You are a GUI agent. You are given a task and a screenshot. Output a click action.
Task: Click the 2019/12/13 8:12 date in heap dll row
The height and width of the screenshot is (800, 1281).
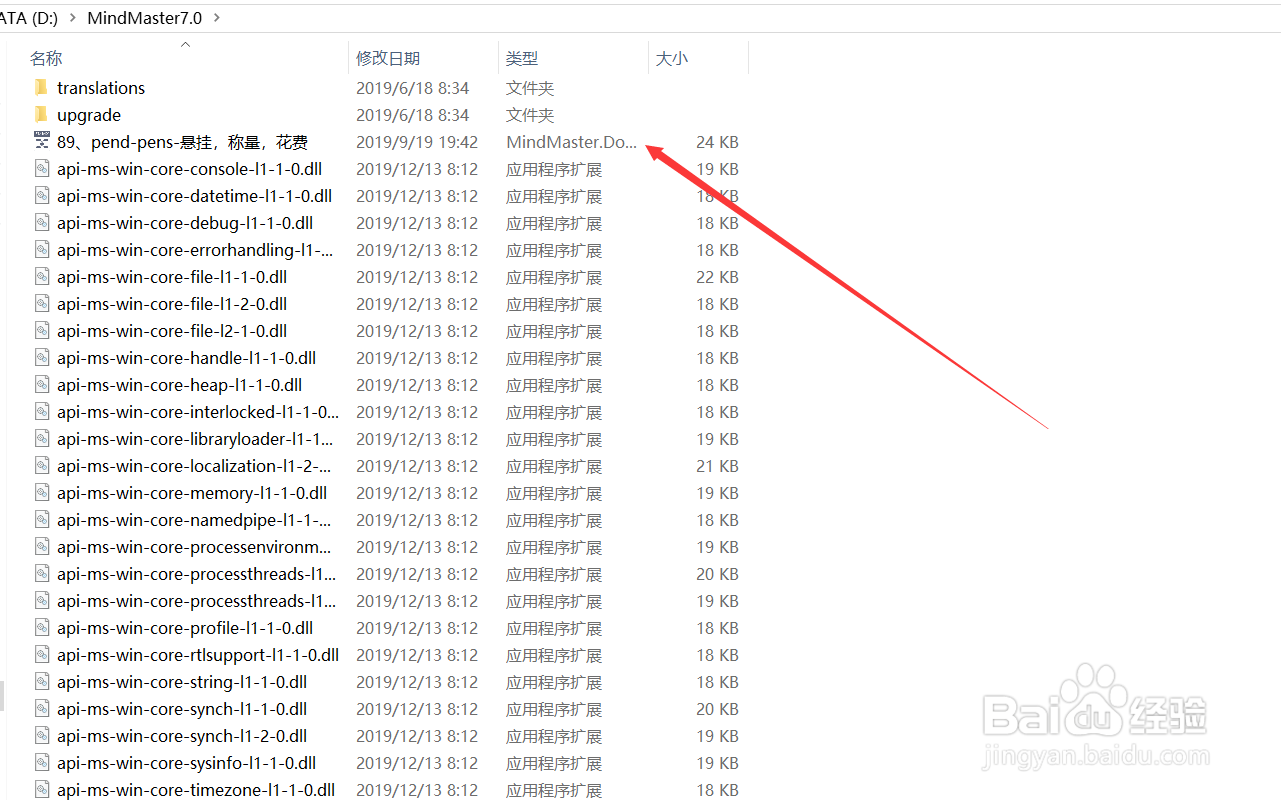[417, 385]
